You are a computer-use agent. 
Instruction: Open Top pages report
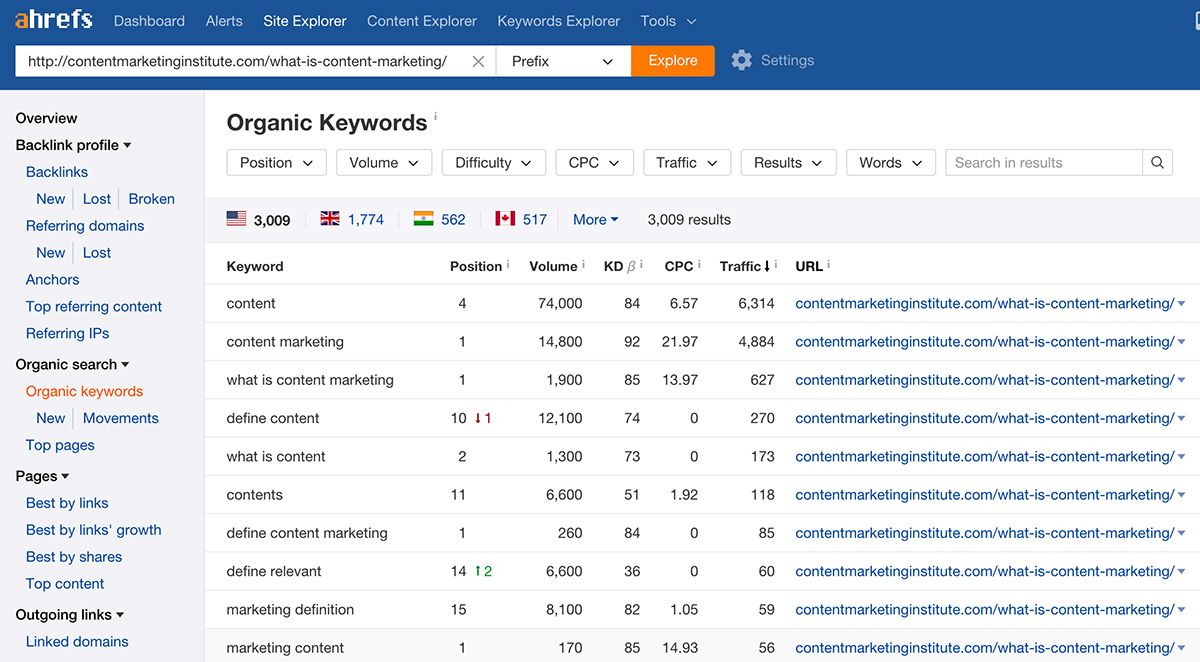pyautogui.click(x=60, y=445)
